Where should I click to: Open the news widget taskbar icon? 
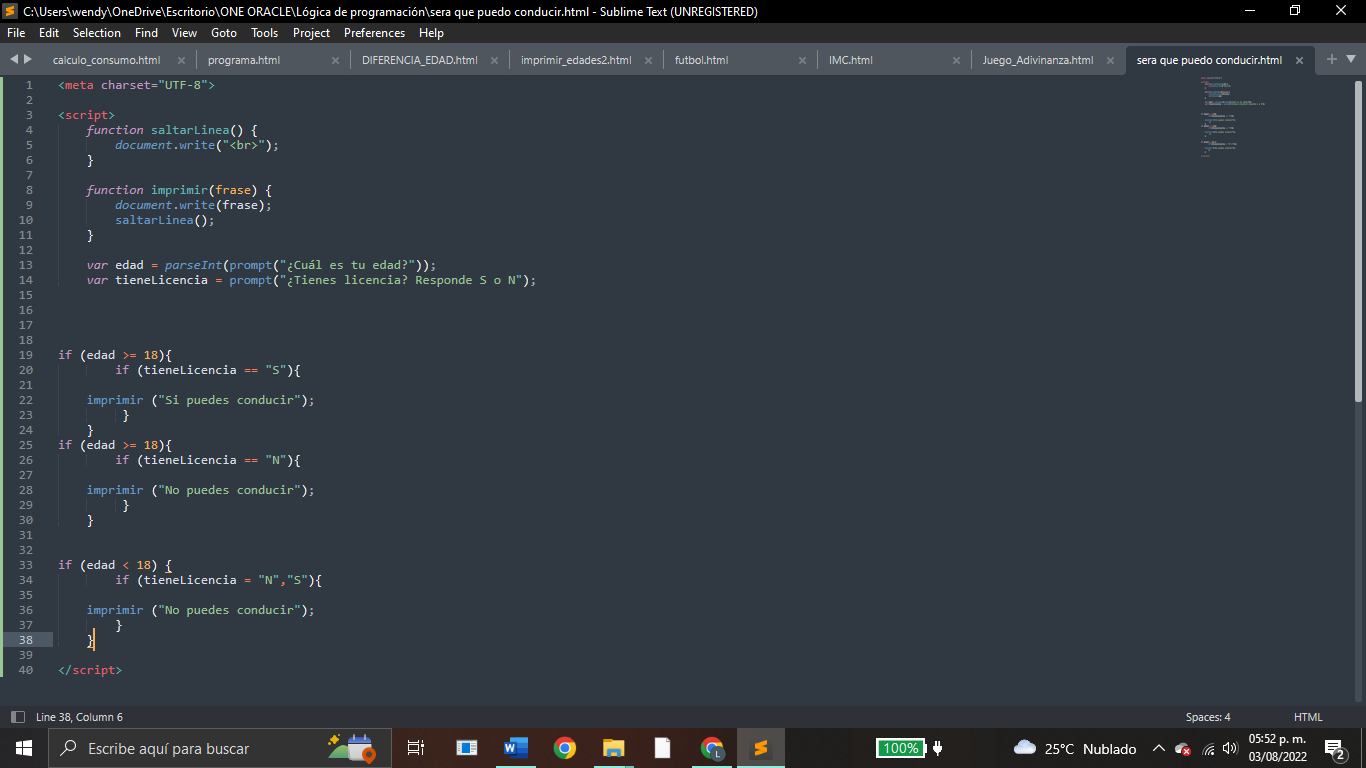467,748
